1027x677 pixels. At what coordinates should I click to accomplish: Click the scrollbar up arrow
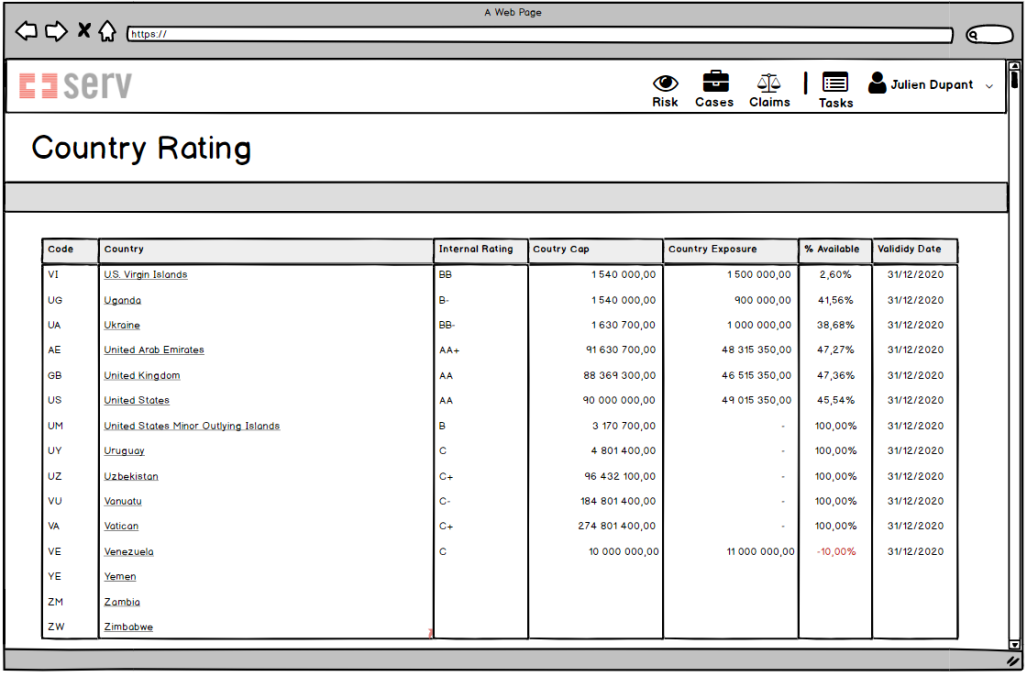(x=1015, y=66)
